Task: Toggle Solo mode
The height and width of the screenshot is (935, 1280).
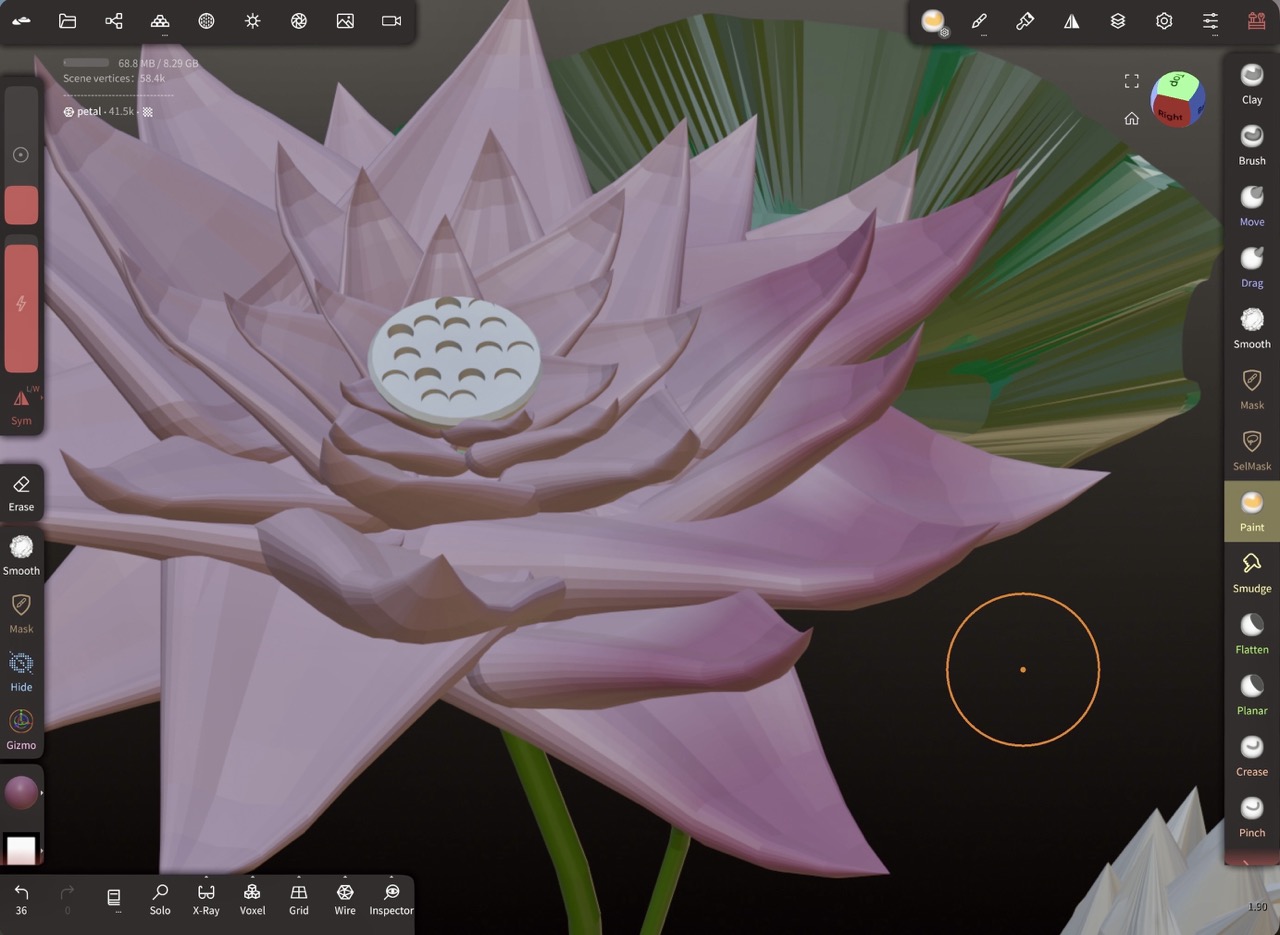Action: coord(160,899)
